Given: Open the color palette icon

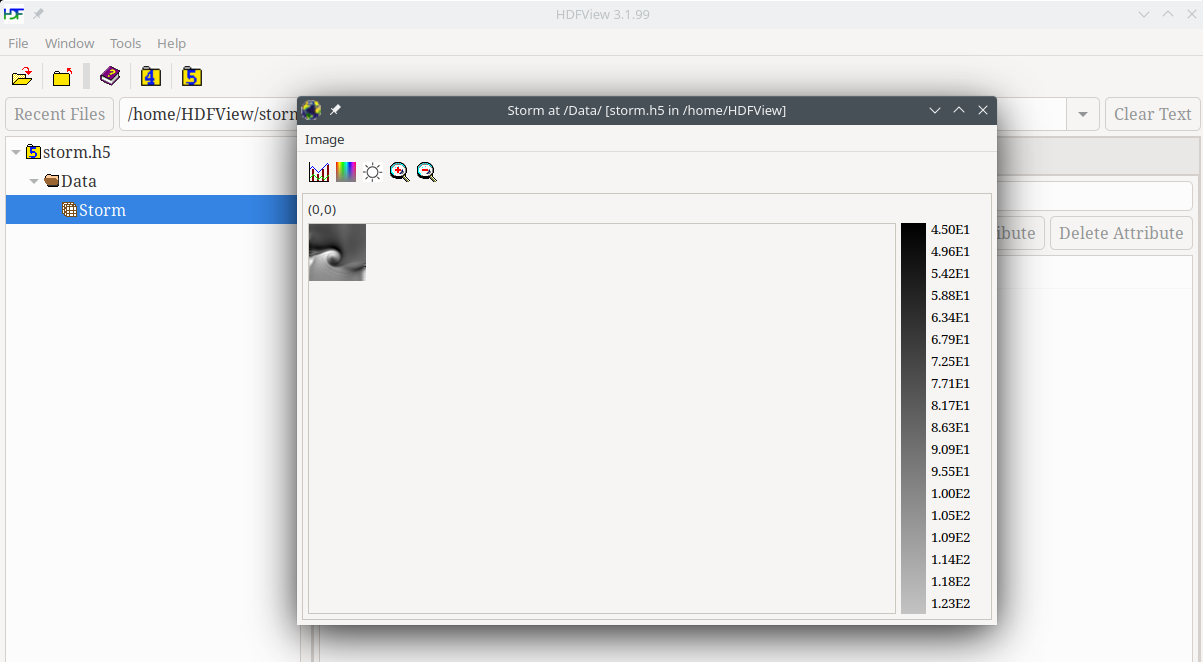Looking at the screenshot, I should coord(346,172).
